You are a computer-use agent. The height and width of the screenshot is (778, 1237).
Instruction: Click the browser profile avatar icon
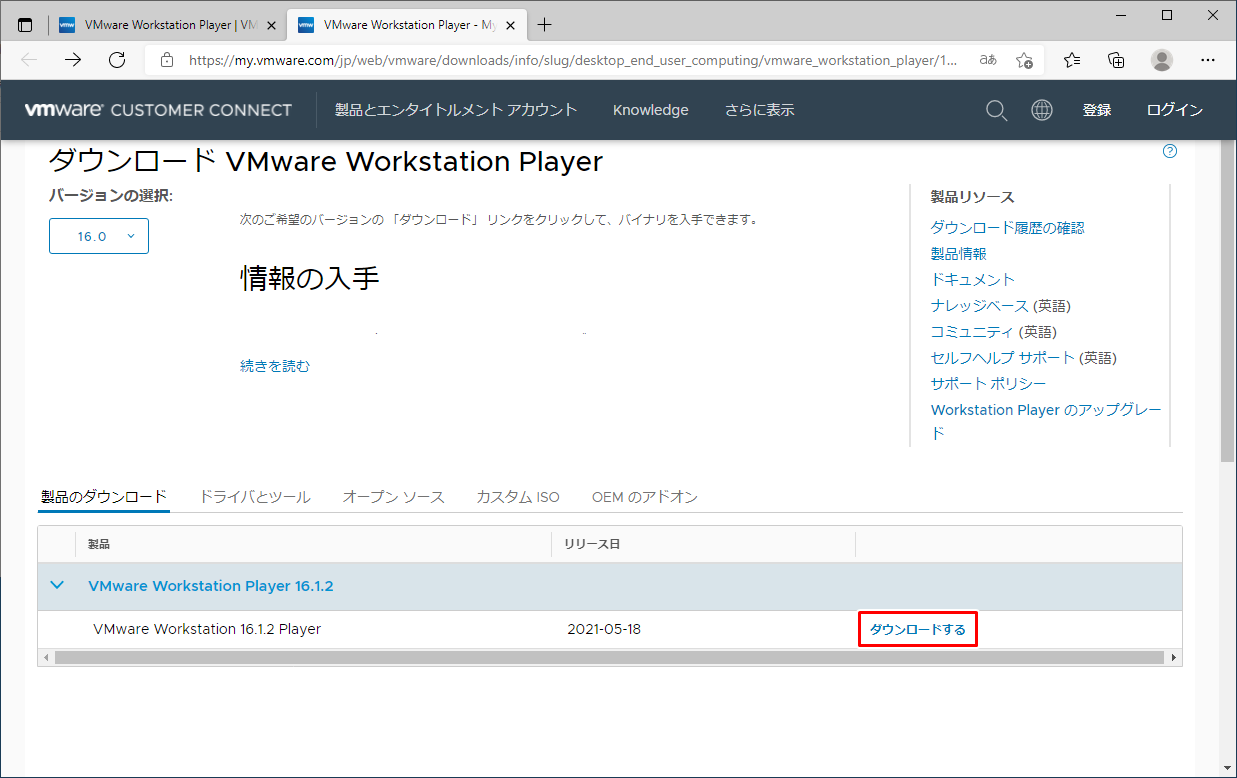(x=1161, y=60)
